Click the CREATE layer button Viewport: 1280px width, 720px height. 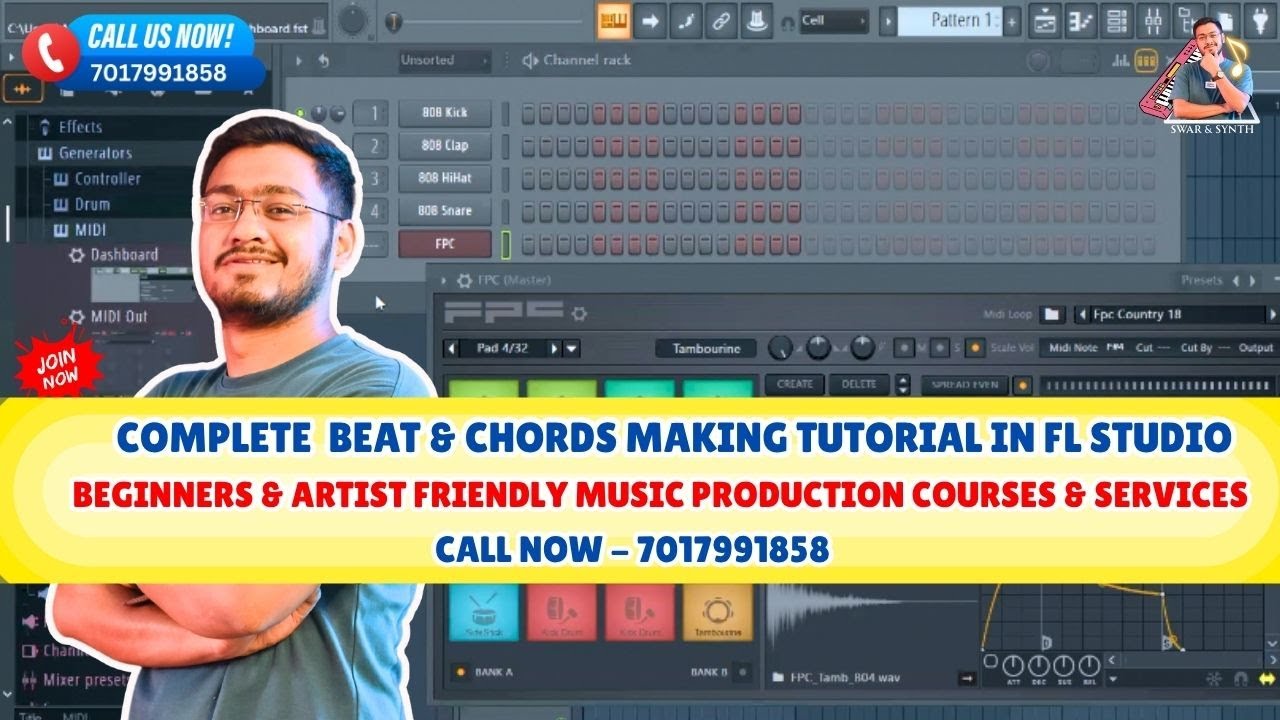[795, 384]
